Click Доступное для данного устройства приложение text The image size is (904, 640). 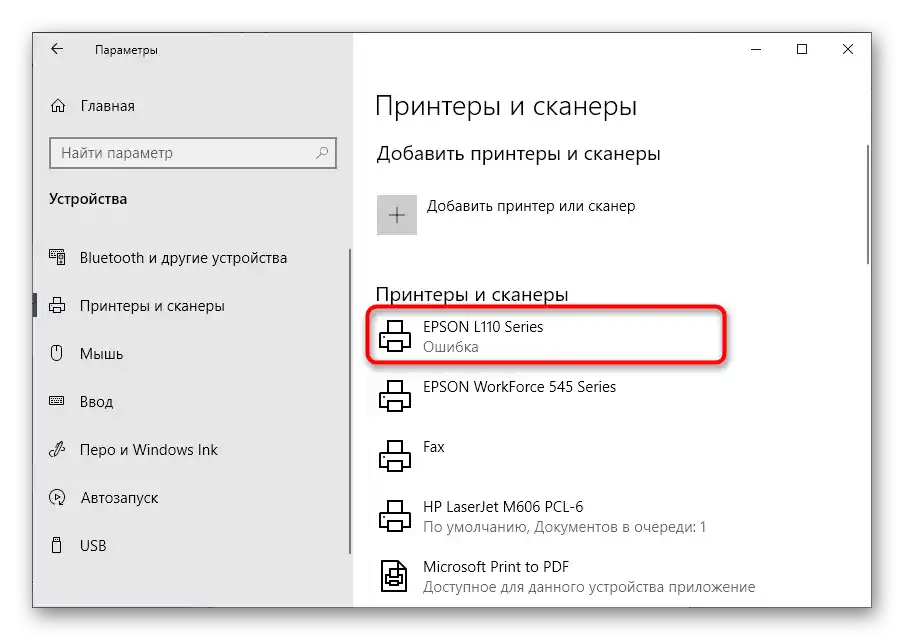click(x=589, y=587)
